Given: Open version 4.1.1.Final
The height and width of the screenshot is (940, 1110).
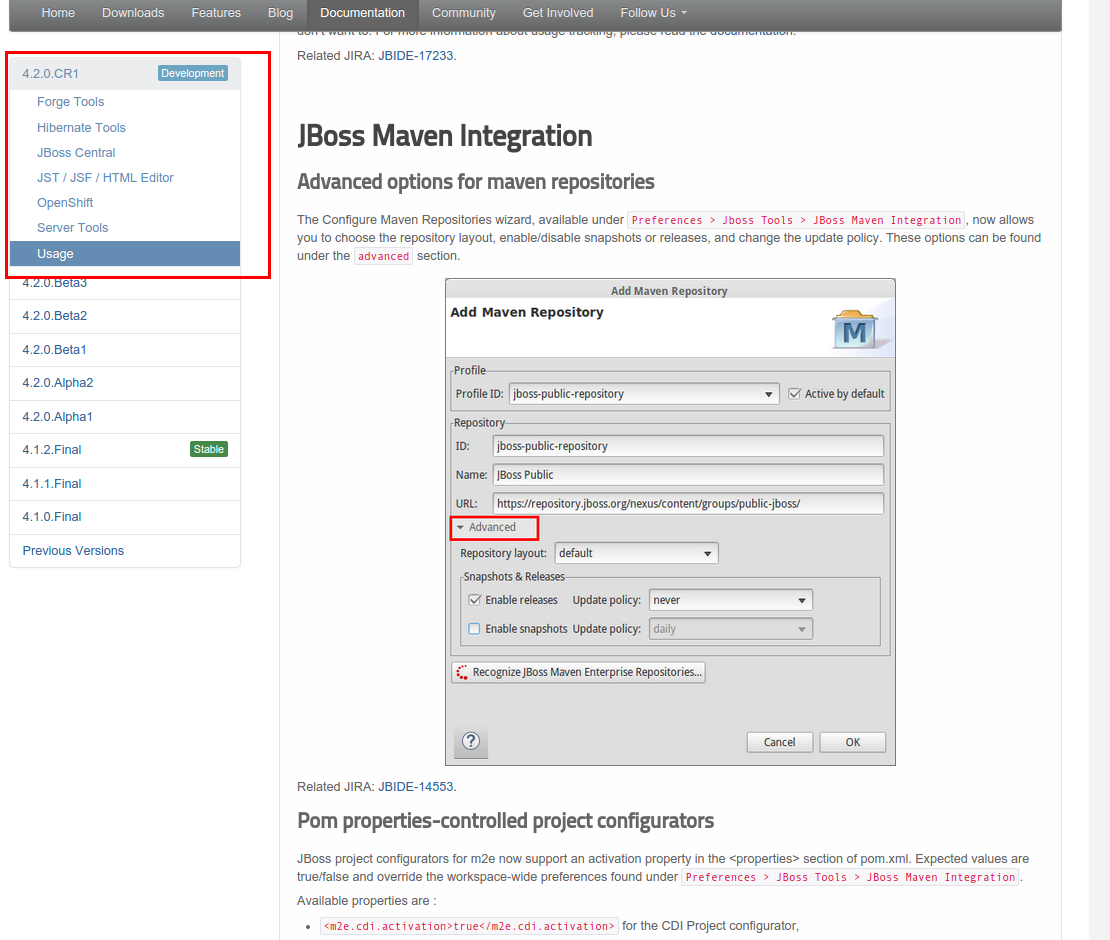Looking at the screenshot, I should [x=52, y=483].
